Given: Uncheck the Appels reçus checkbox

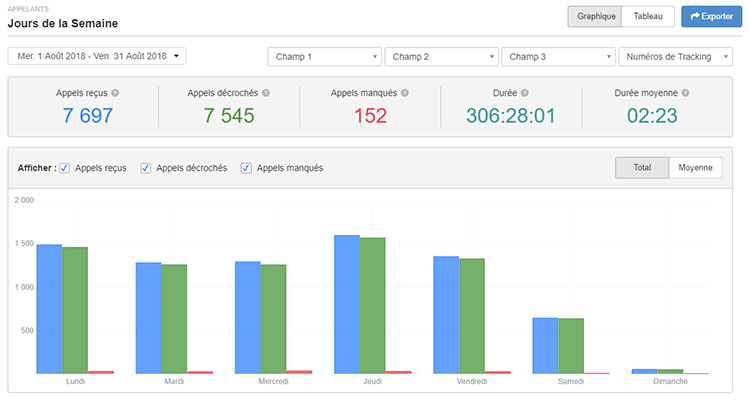Looking at the screenshot, I should (65, 168).
